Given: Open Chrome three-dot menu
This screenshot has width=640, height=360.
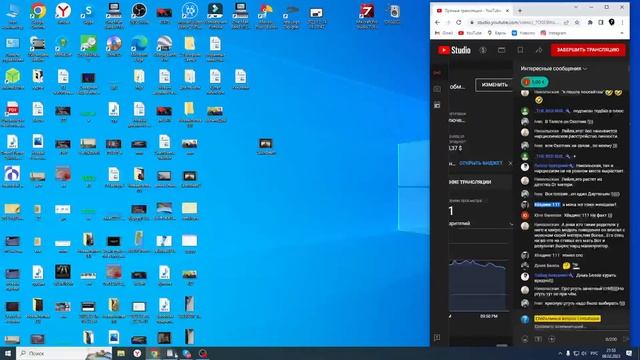Looking at the screenshot, I should coord(622,22).
